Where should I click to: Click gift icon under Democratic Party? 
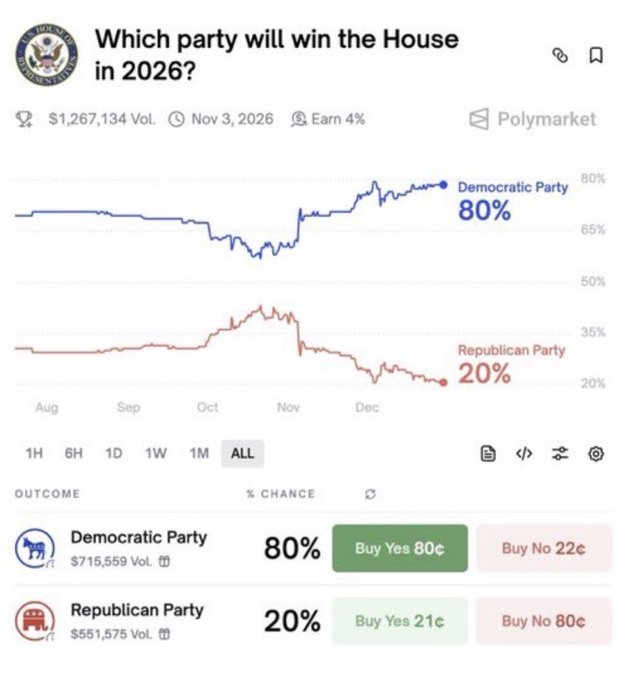(164, 562)
